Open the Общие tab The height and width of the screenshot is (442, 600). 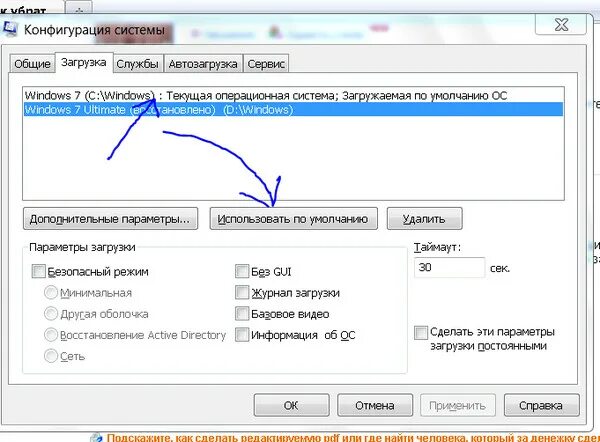(32, 64)
